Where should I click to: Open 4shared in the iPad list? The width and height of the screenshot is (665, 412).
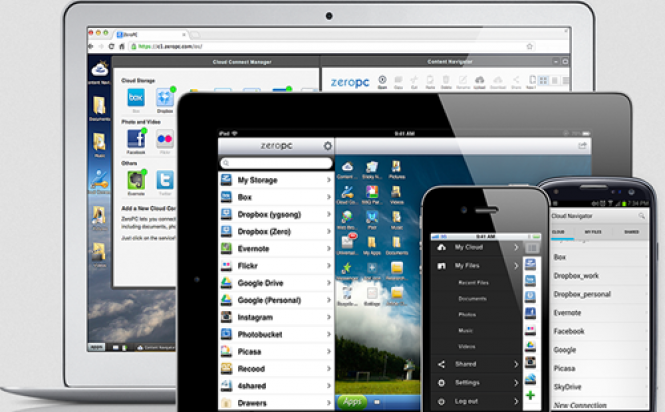pyautogui.click(x=276, y=386)
